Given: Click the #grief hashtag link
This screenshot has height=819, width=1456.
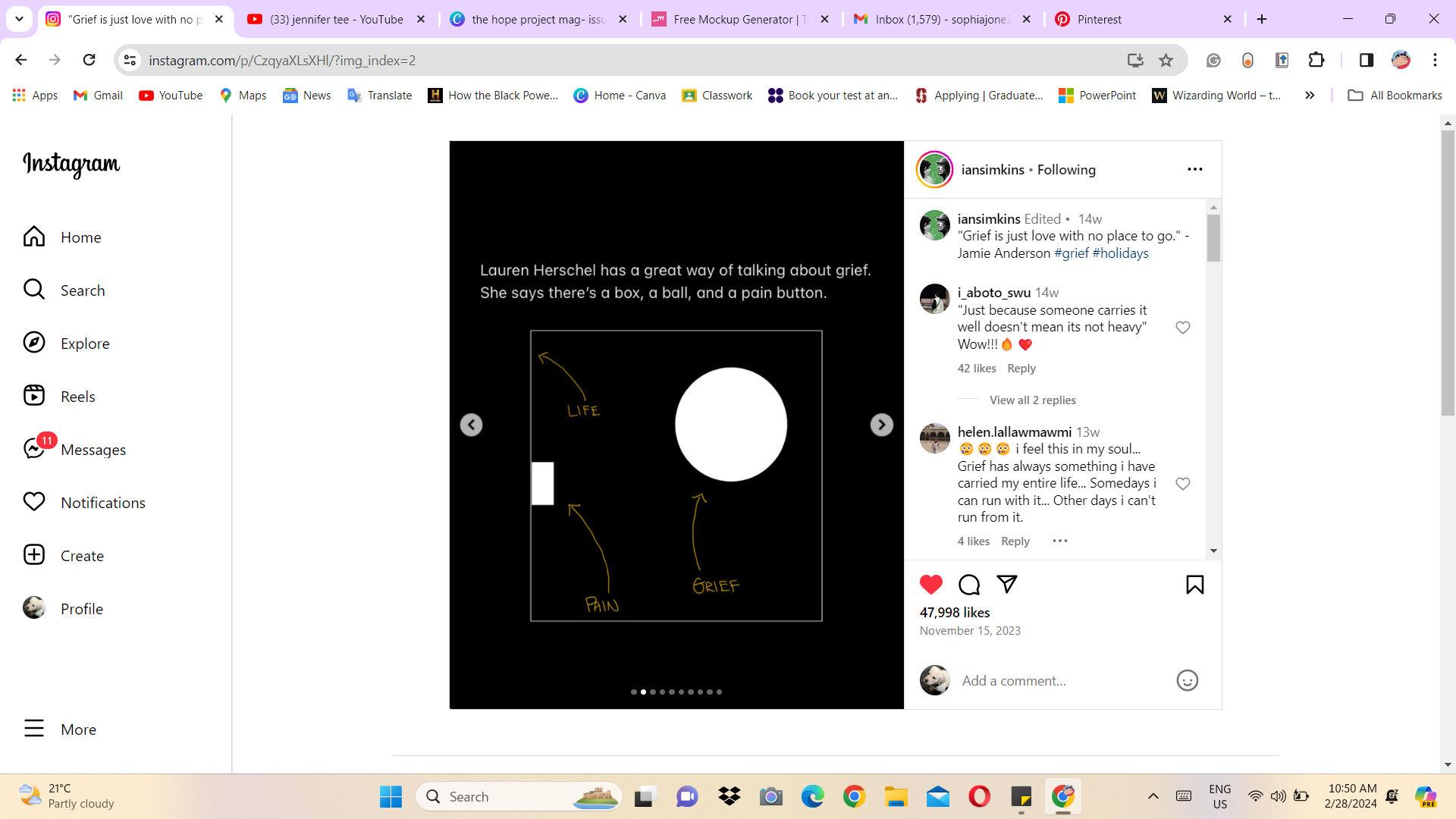Looking at the screenshot, I should pyautogui.click(x=1071, y=253).
